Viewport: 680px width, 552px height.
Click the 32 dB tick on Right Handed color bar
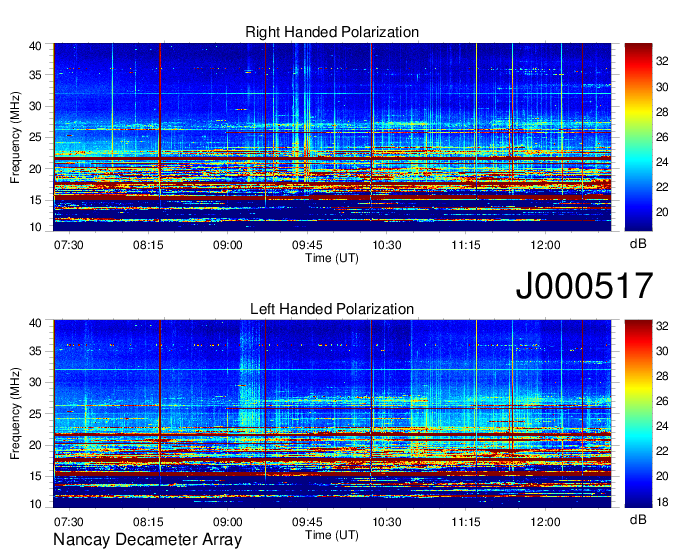[x=662, y=62]
